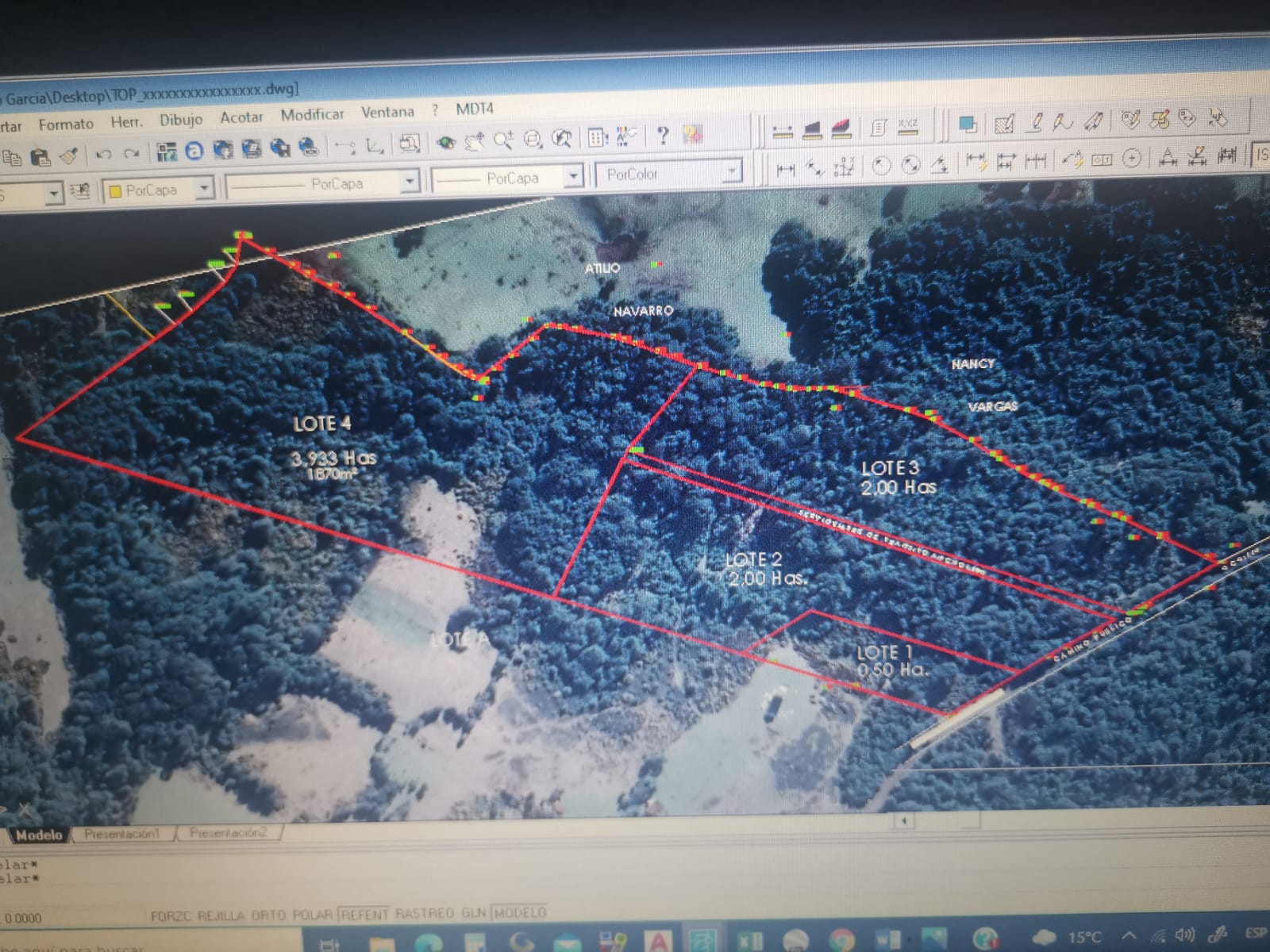Click the LOTE 1 label in the drawing

pos(885,652)
